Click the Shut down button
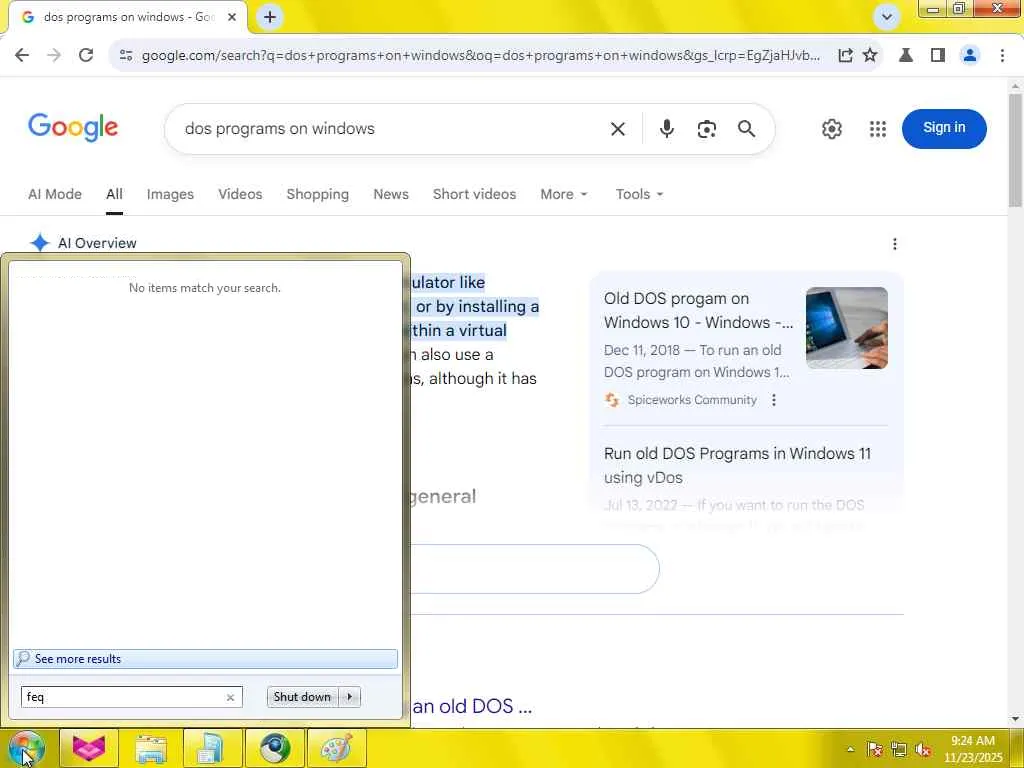The image size is (1024, 768). (303, 697)
